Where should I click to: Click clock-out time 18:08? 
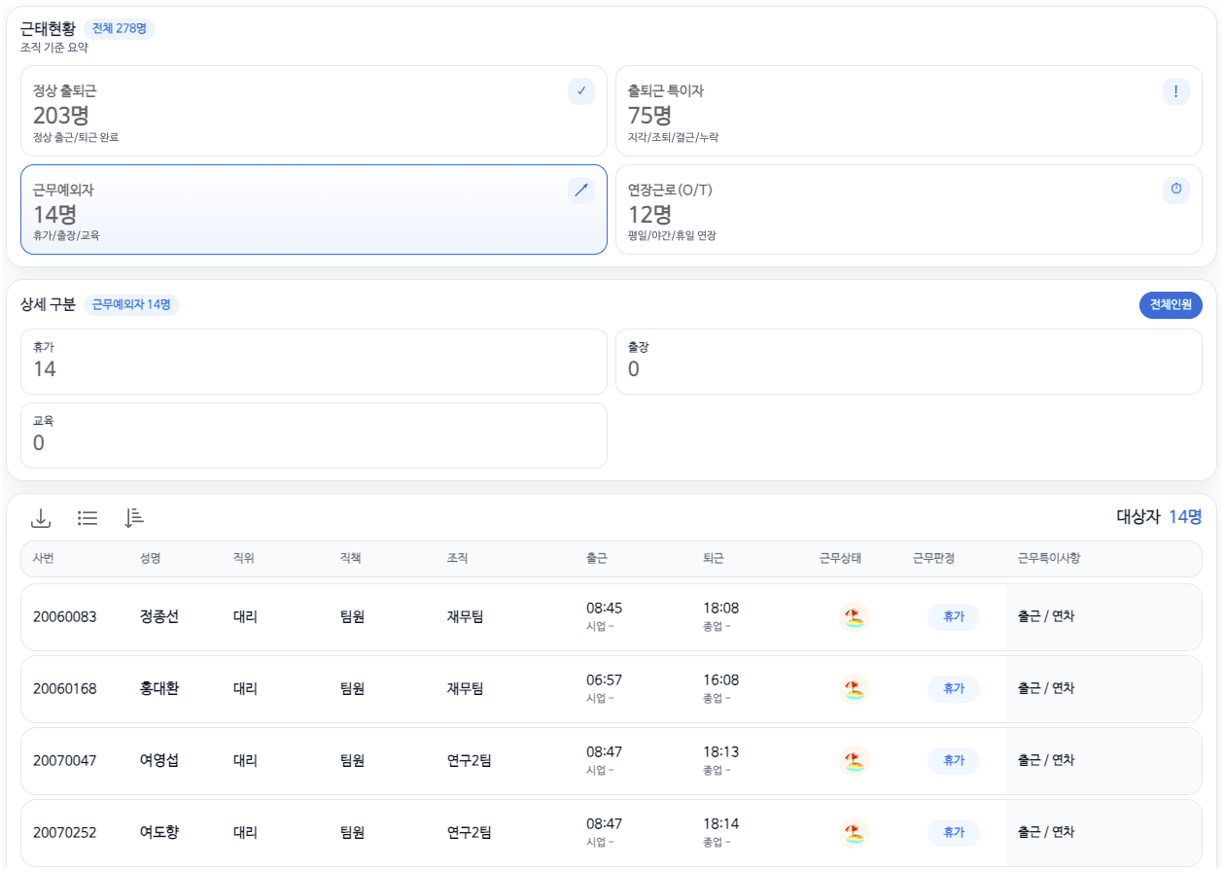click(x=721, y=609)
